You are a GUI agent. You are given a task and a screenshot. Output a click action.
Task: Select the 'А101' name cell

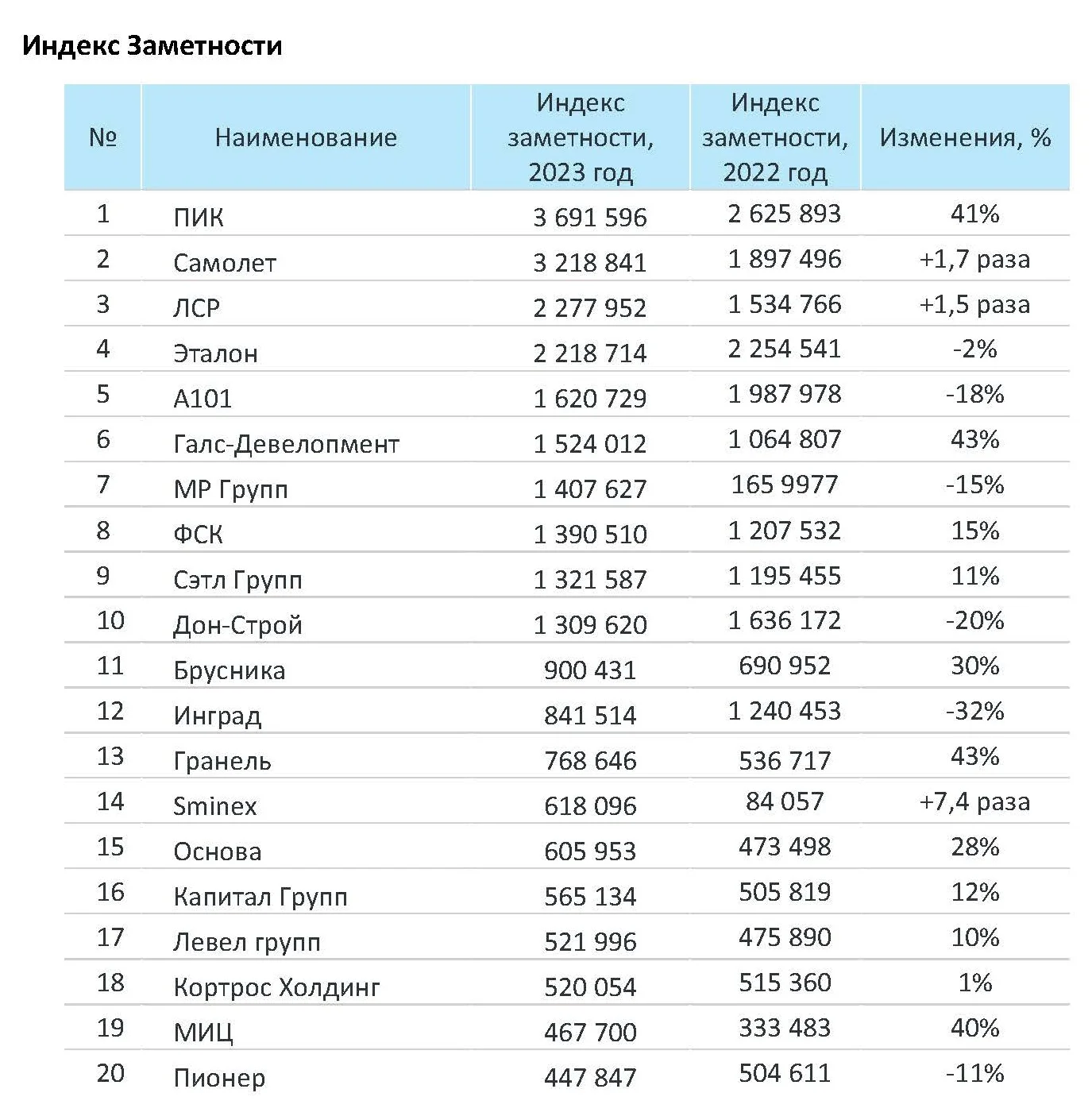tap(203, 398)
